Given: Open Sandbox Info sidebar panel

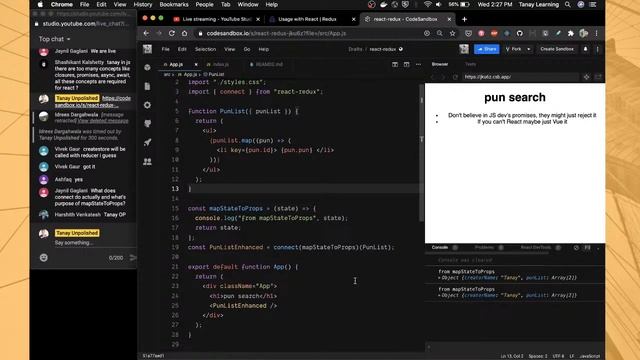Looking at the screenshot, I should (x=147, y=67).
